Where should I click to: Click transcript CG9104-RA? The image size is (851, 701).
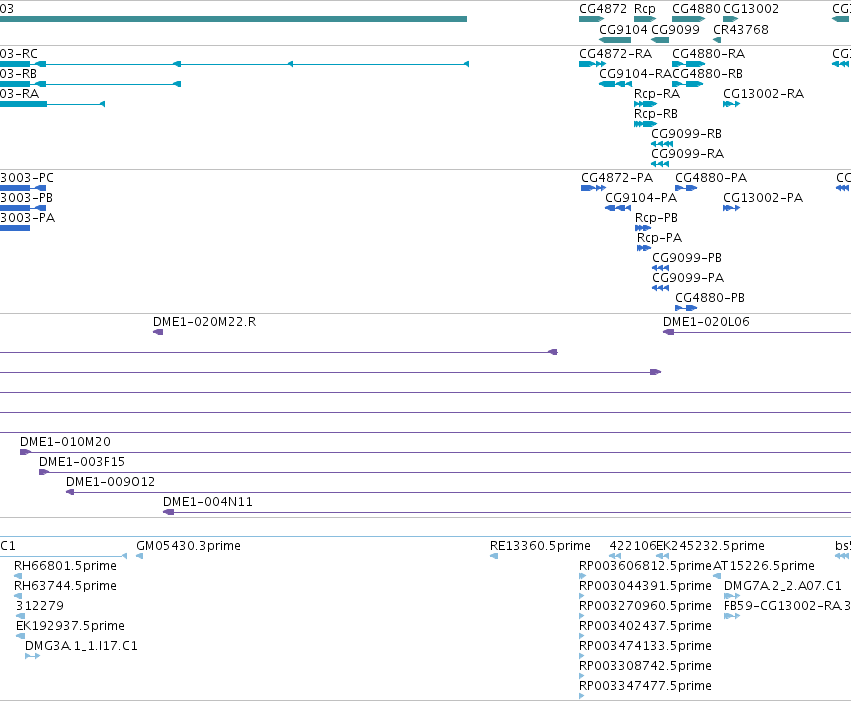(x=615, y=84)
